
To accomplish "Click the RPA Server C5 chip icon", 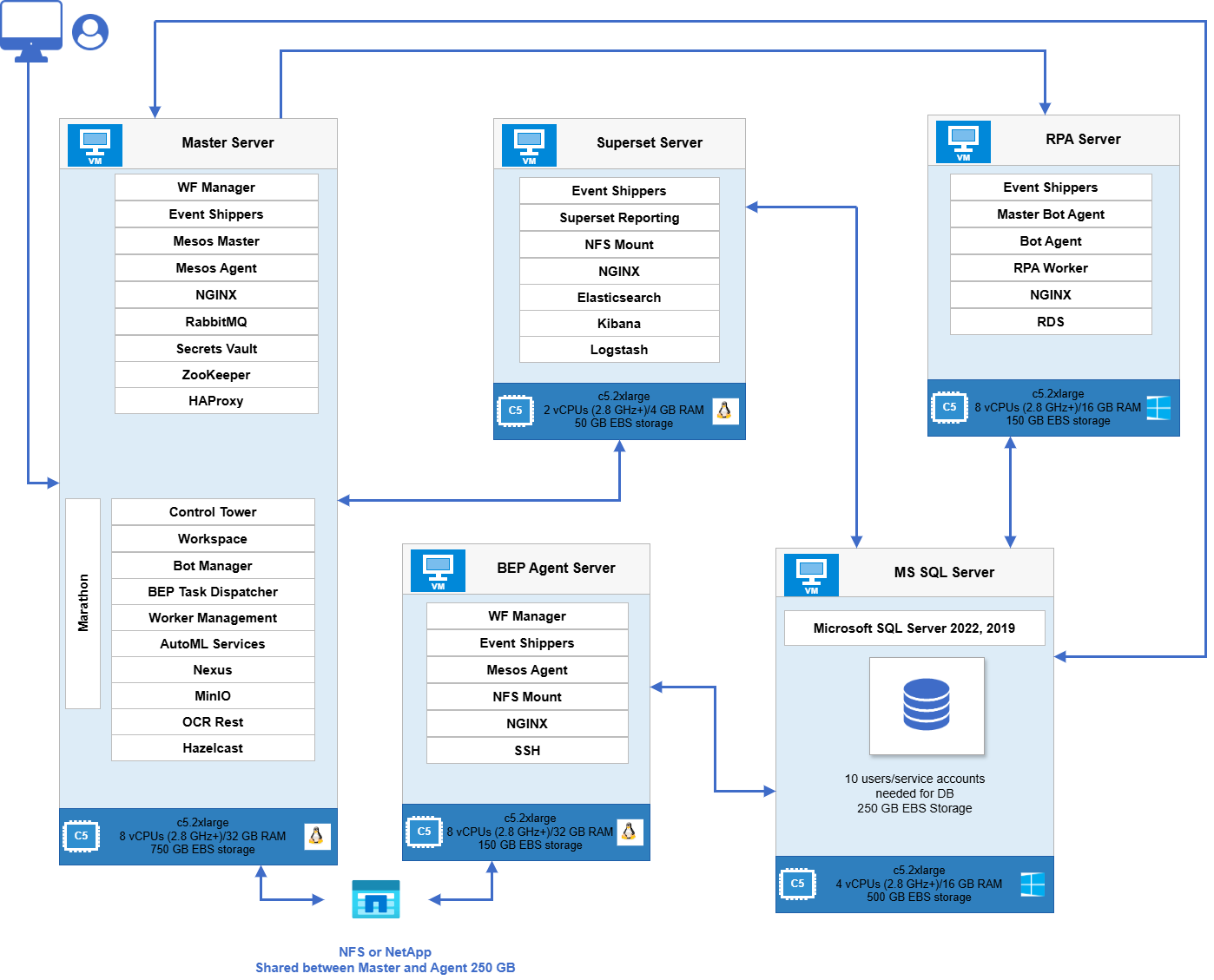I will click(949, 407).
